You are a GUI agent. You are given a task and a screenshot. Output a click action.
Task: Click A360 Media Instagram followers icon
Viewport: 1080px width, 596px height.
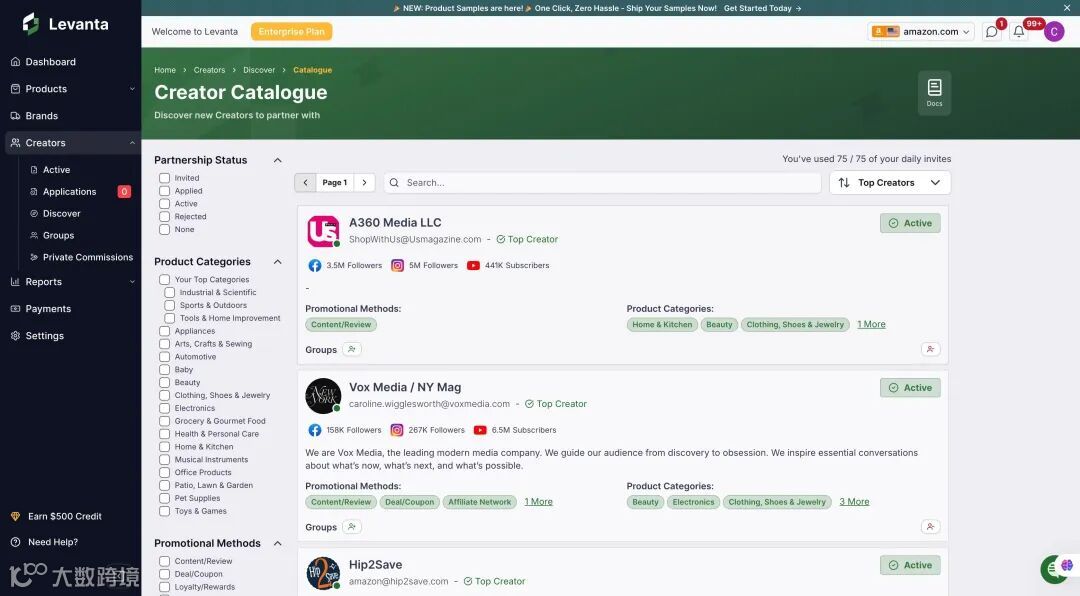tap(397, 265)
